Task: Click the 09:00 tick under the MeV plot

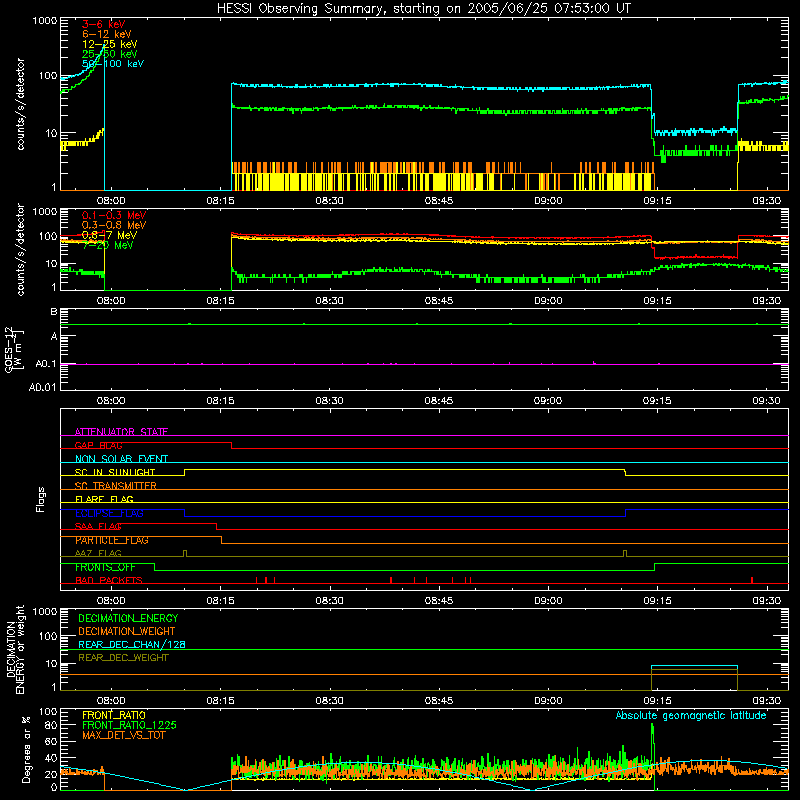Action: pyautogui.click(x=548, y=301)
